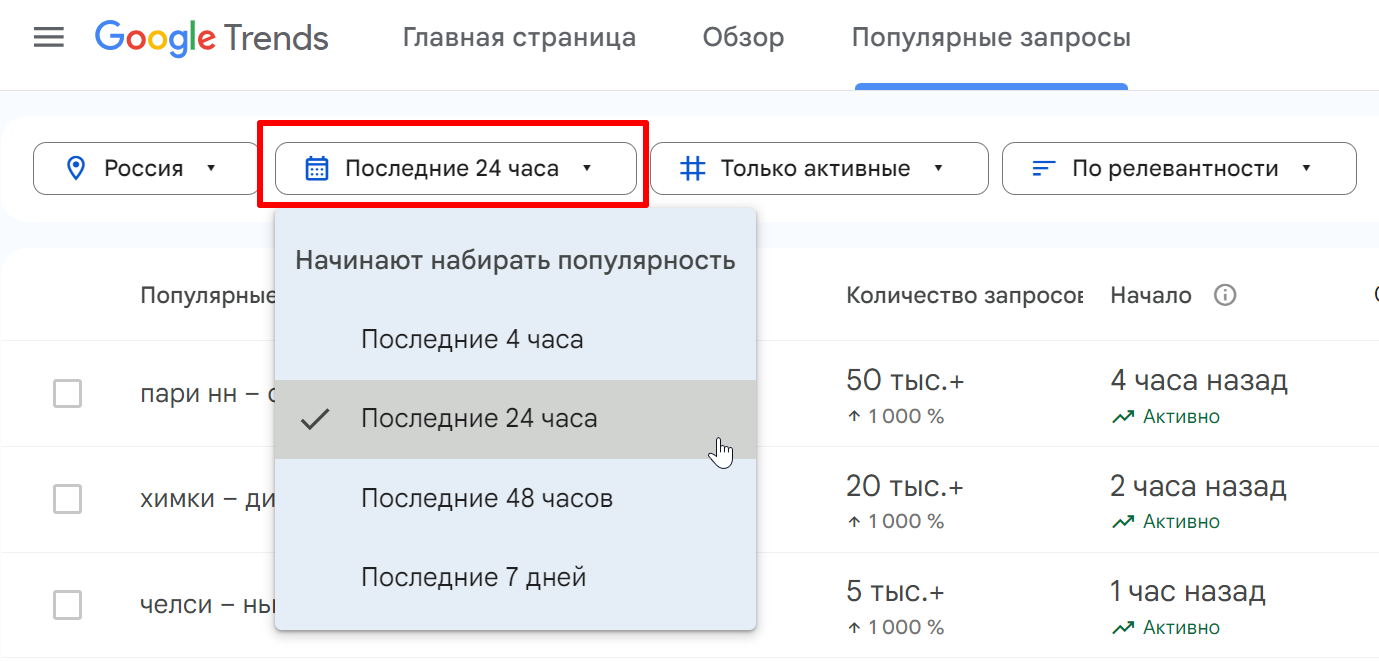1379x662 pixels.
Task: Select the checkbox for химки row
Action: 67,498
